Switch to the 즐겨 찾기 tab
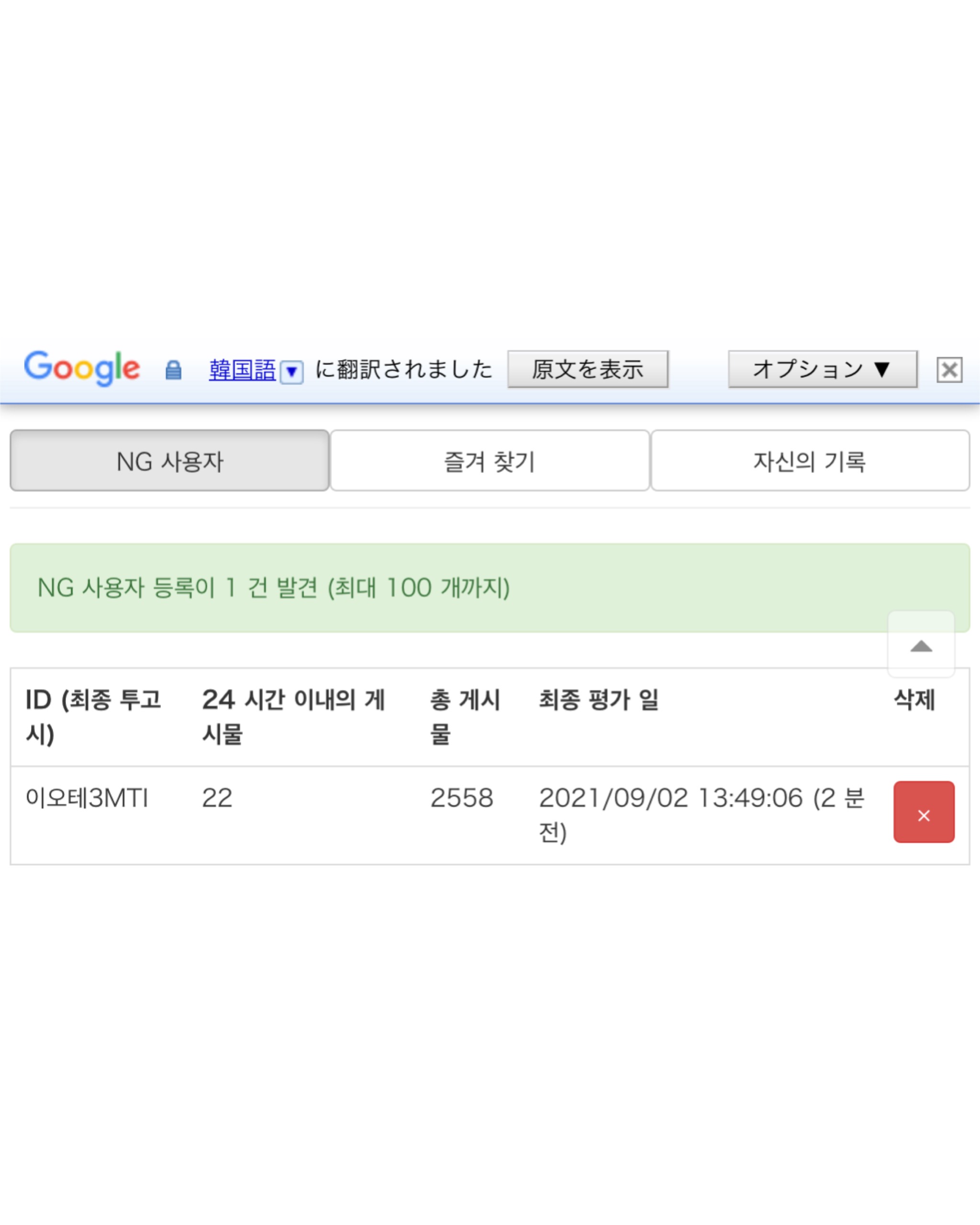Viewport: 980px width, 1225px height. click(x=490, y=460)
